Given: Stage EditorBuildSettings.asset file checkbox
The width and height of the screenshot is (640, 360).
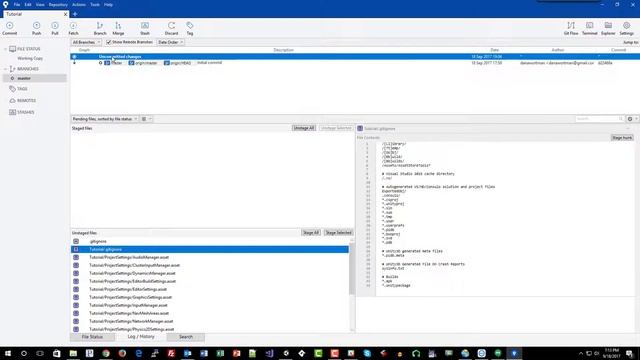Looking at the screenshot, I should [x=76, y=281].
